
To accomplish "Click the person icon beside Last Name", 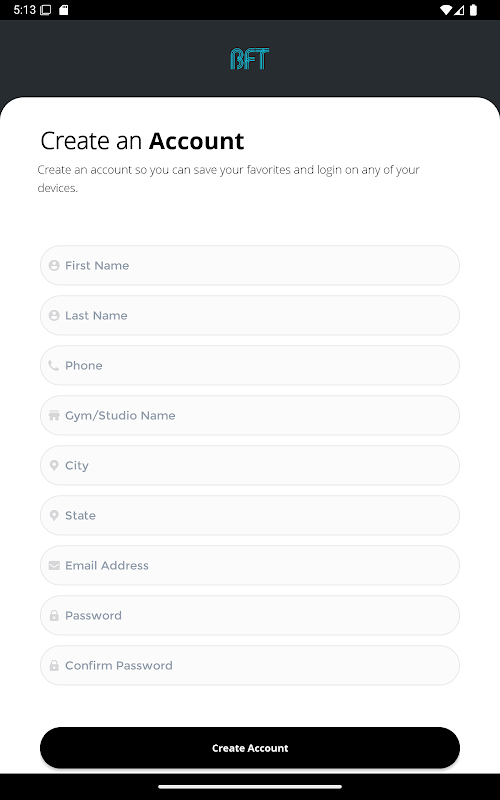I will (54, 315).
